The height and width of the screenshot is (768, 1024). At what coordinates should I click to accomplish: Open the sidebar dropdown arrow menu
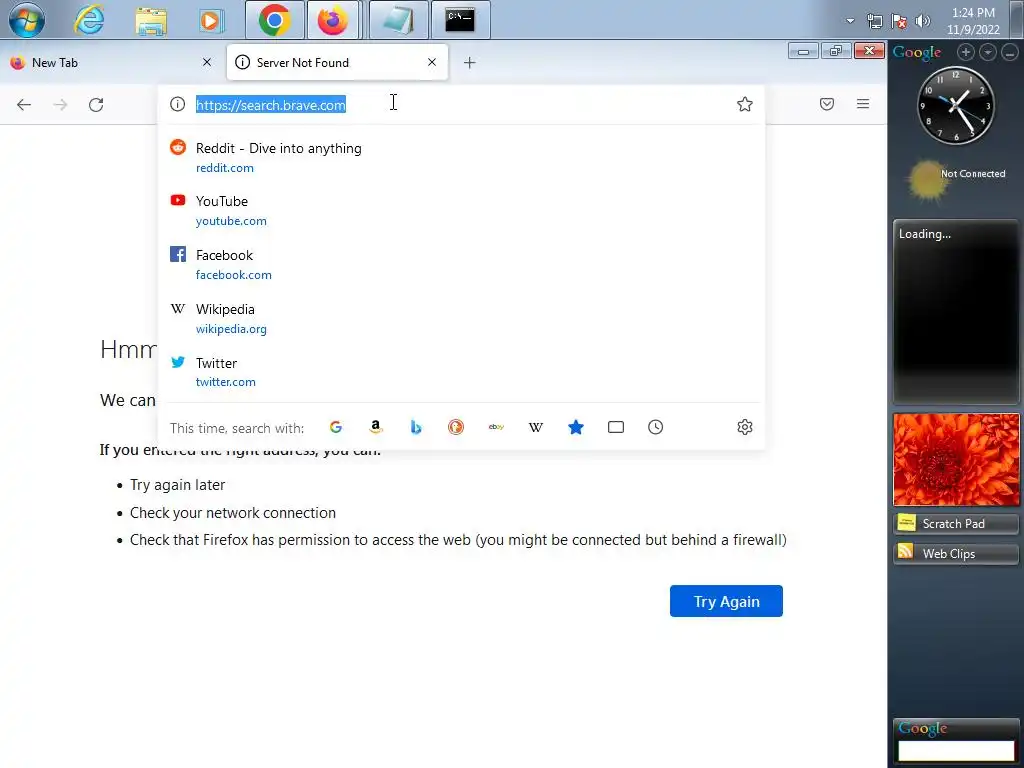coord(988,52)
